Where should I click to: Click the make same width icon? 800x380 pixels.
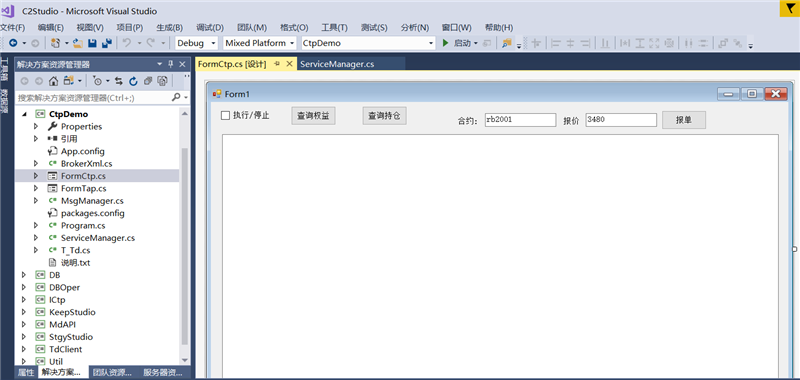[x=625, y=43]
